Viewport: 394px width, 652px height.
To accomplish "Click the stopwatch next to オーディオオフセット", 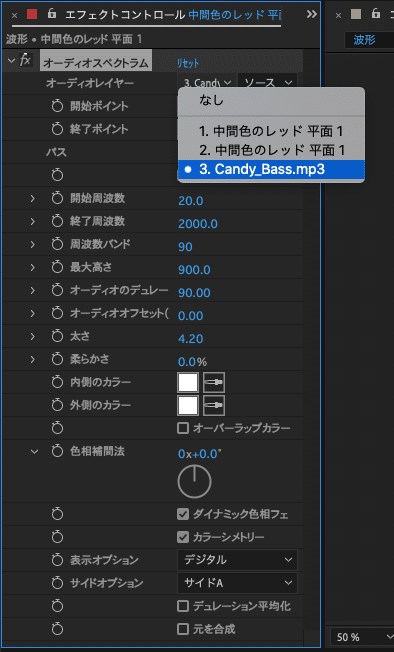I will [x=57, y=313].
